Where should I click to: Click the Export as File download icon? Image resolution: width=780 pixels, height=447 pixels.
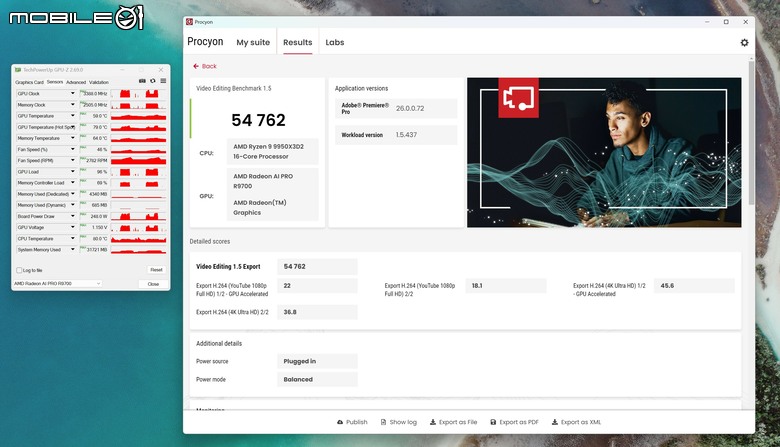(433, 422)
